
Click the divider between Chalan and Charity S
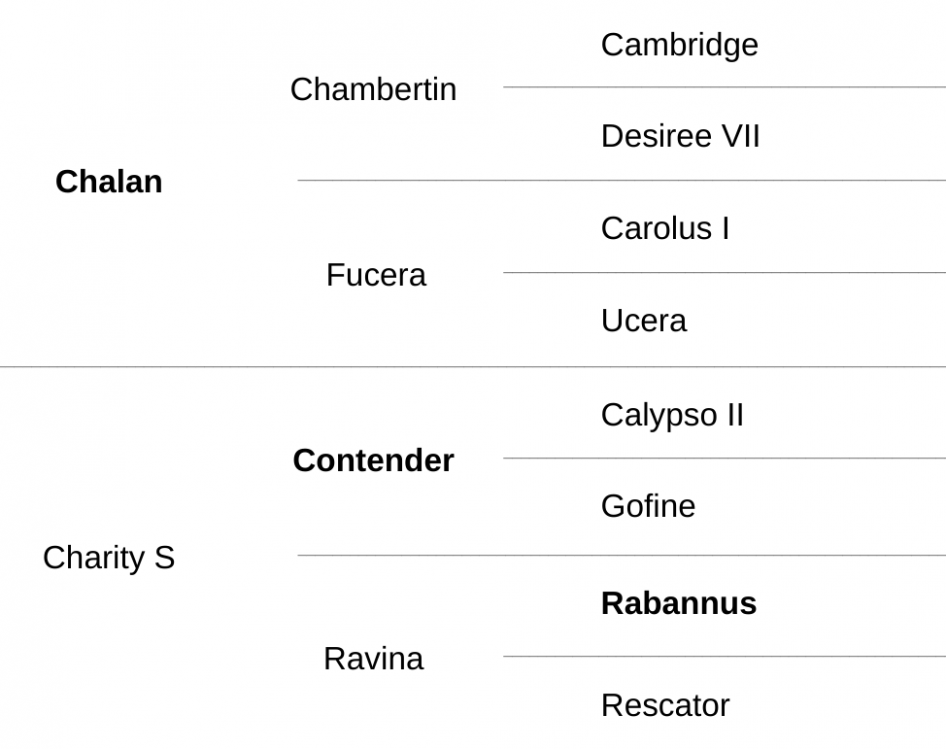click(473, 366)
